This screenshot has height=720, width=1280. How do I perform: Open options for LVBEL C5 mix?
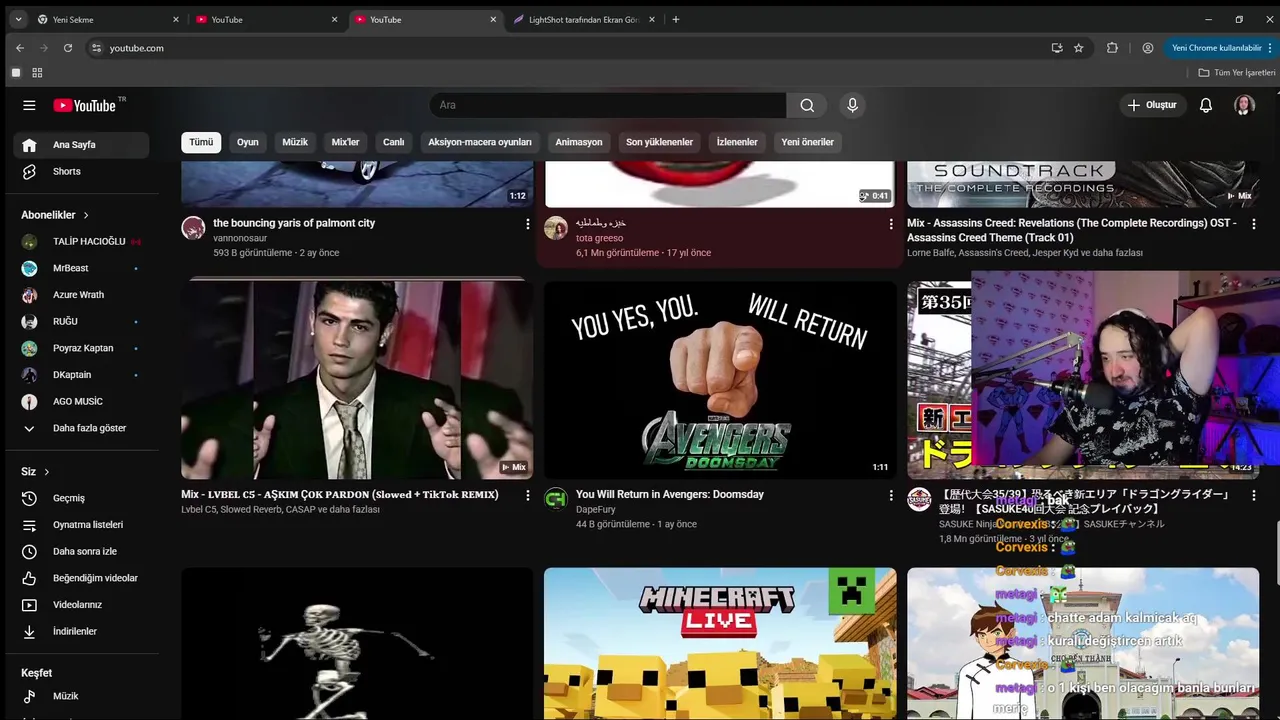(x=528, y=495)
